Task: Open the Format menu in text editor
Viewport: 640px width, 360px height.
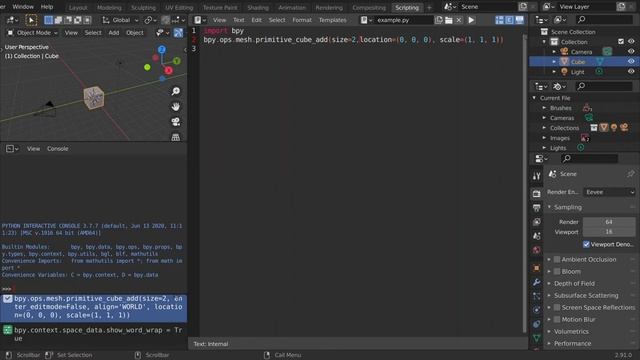Action: point(302,20)
